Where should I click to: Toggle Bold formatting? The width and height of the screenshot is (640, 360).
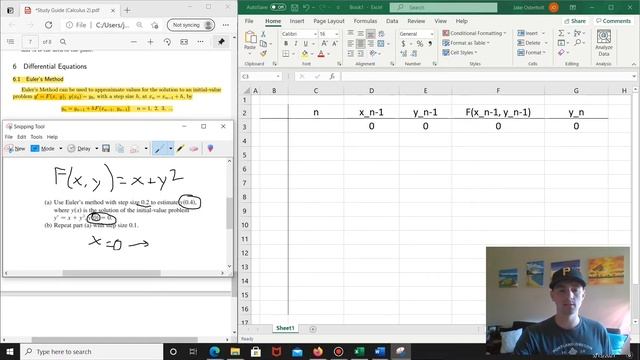[286, 43]
